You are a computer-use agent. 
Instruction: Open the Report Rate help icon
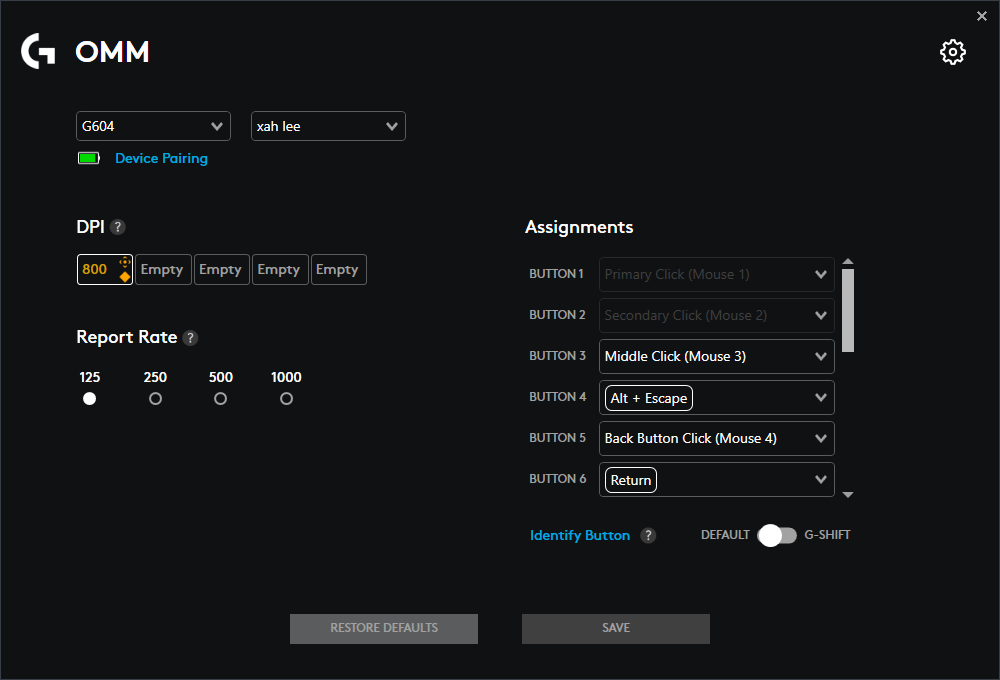[x=190, y=338]
